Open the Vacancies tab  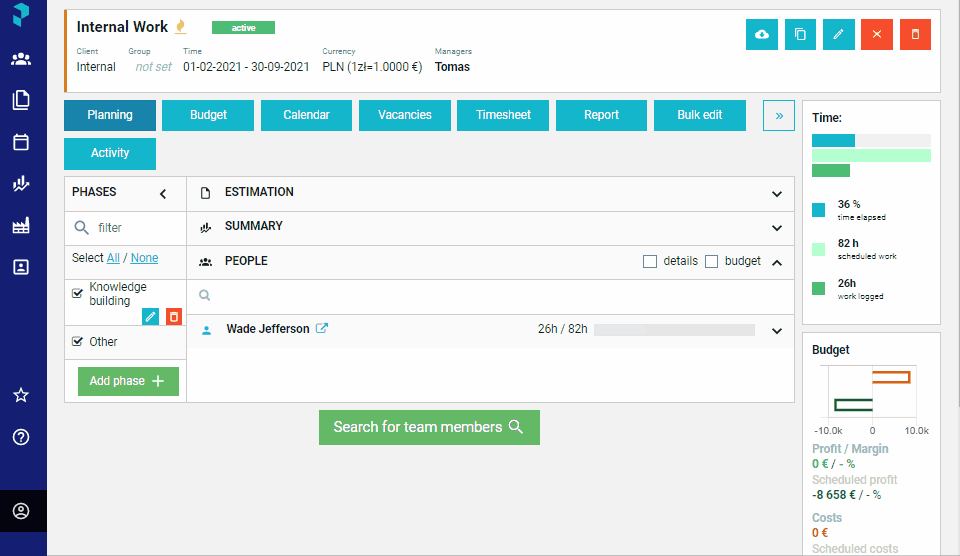pyautogui.click(x=405, y=115)
